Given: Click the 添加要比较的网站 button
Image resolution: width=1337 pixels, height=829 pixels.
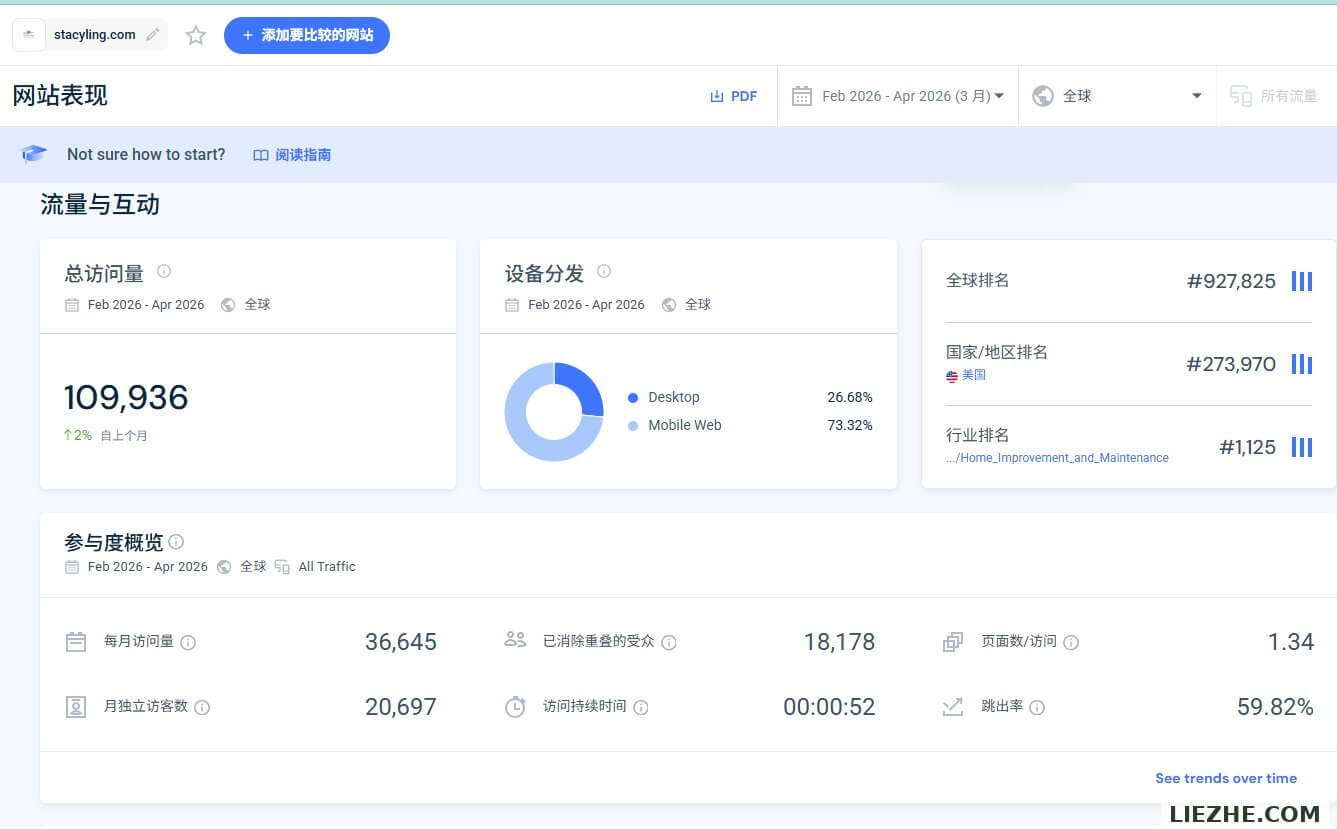Looking at the screenshot, I should 307,35.
